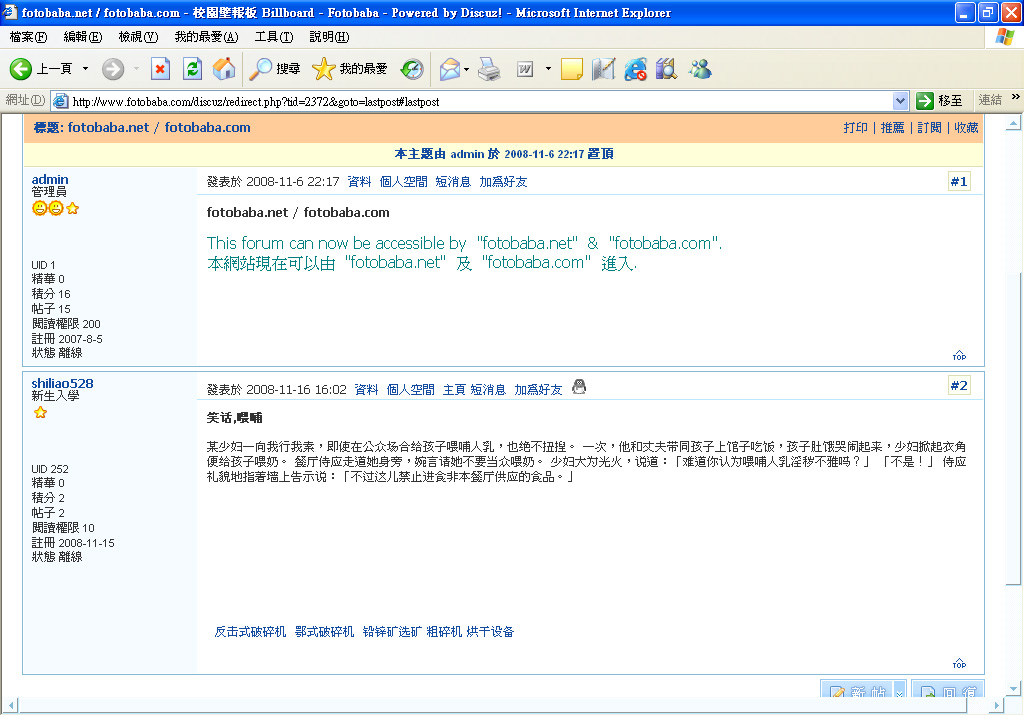Open the 我的最愛(A) menu

coord(206,37)
